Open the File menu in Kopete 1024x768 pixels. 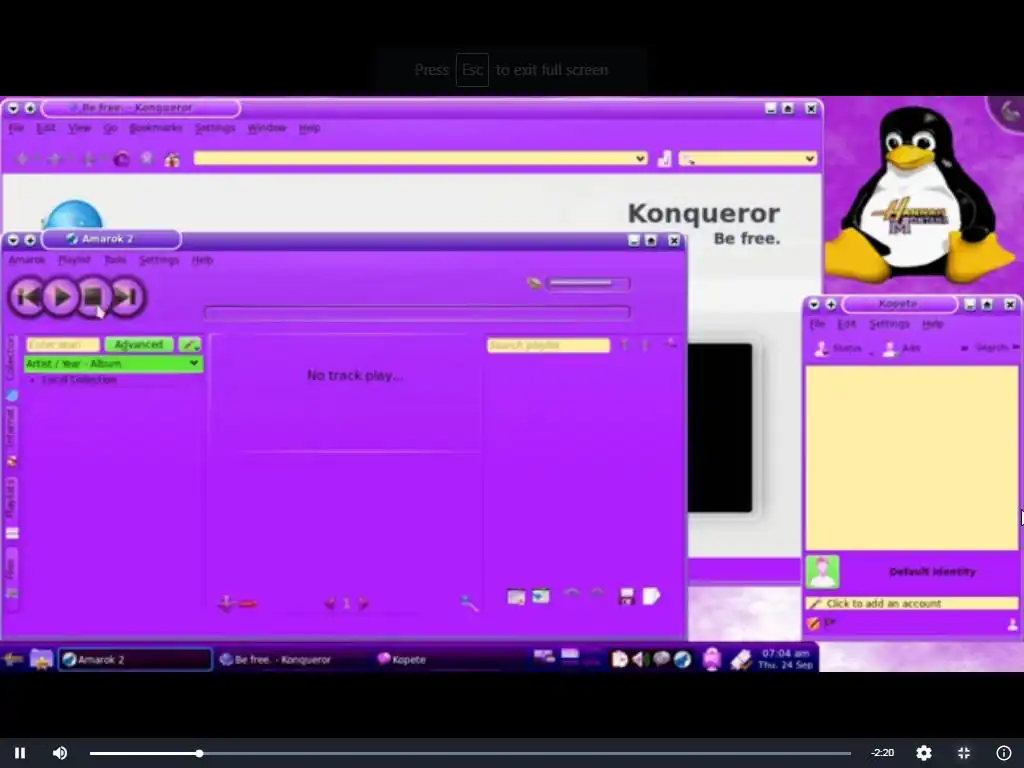click(x=818, y=324)
